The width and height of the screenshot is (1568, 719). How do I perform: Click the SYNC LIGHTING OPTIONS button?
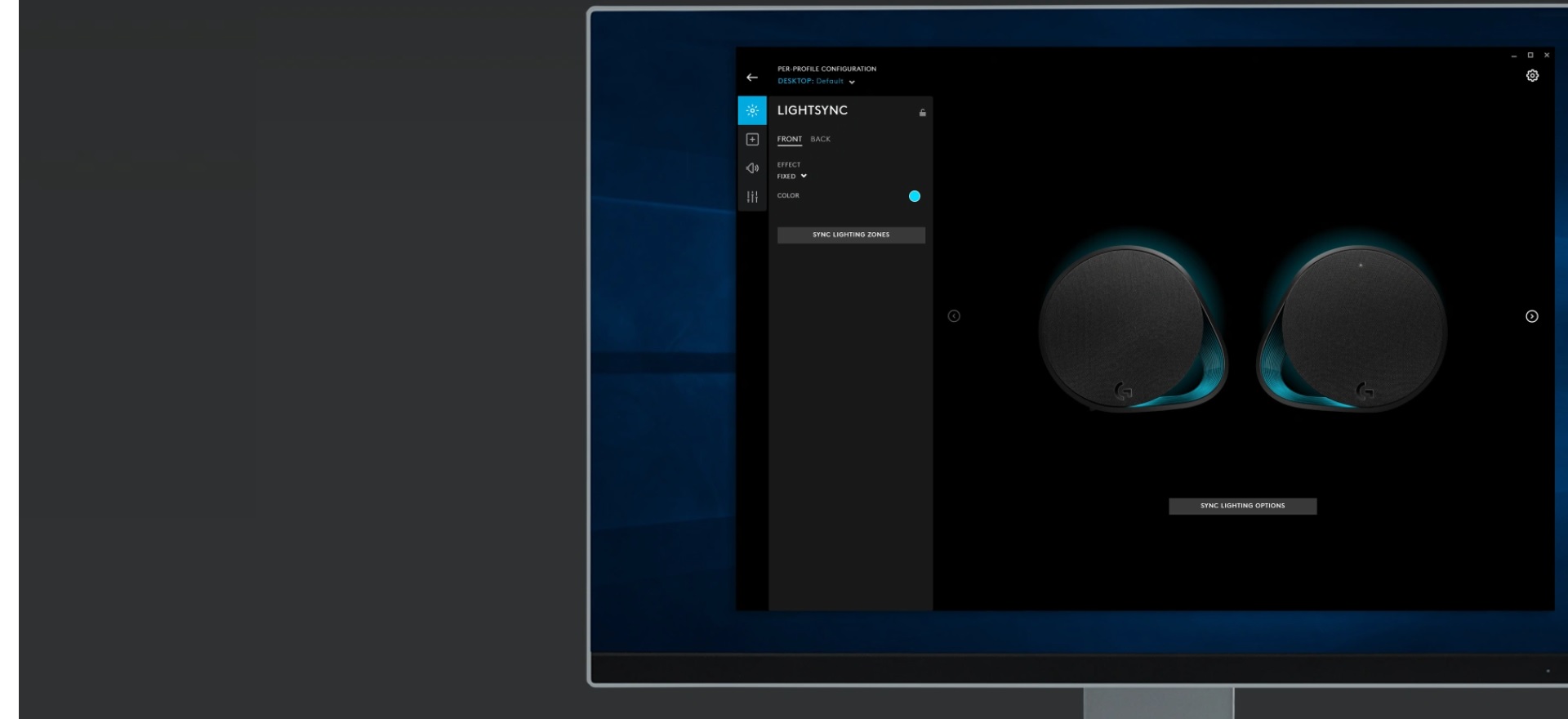point(1242,507)
